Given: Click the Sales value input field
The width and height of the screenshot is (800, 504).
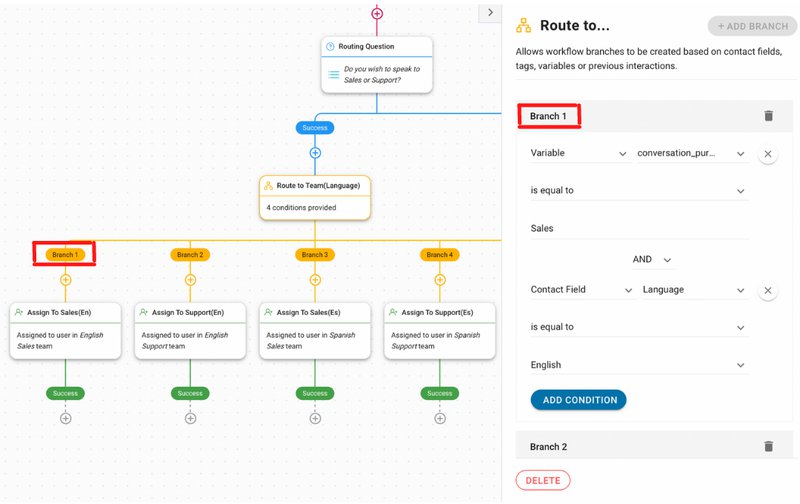Looking at the screenshot, I should pos(638,228).
